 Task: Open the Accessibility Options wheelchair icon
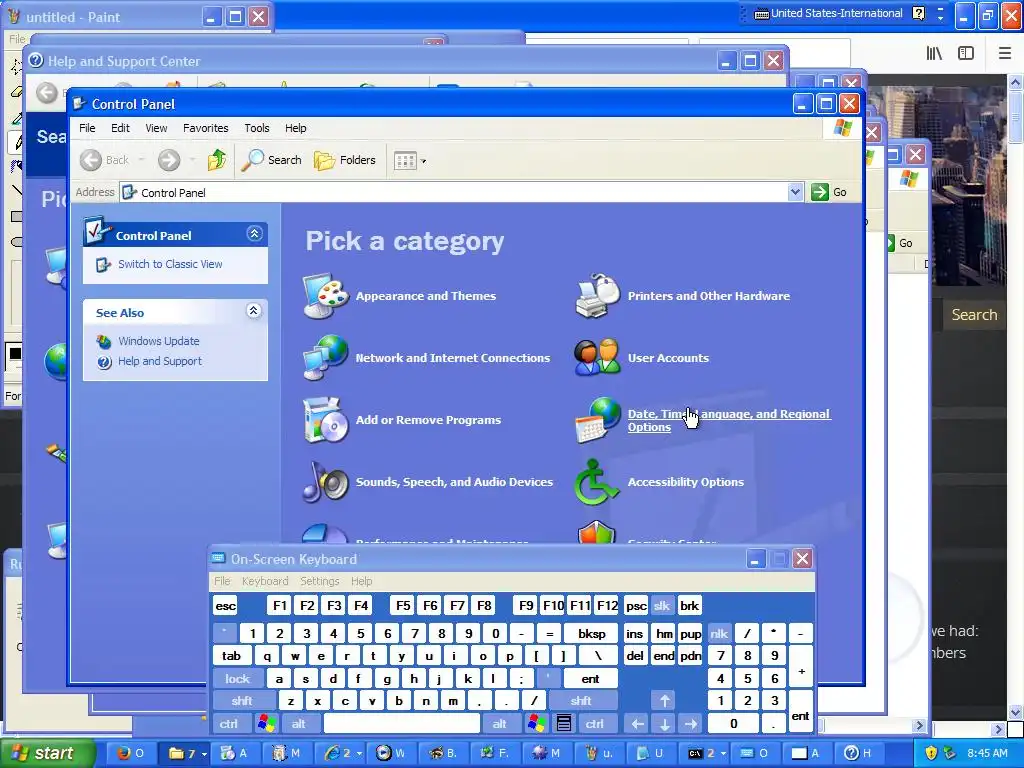[x=596, y=482]
